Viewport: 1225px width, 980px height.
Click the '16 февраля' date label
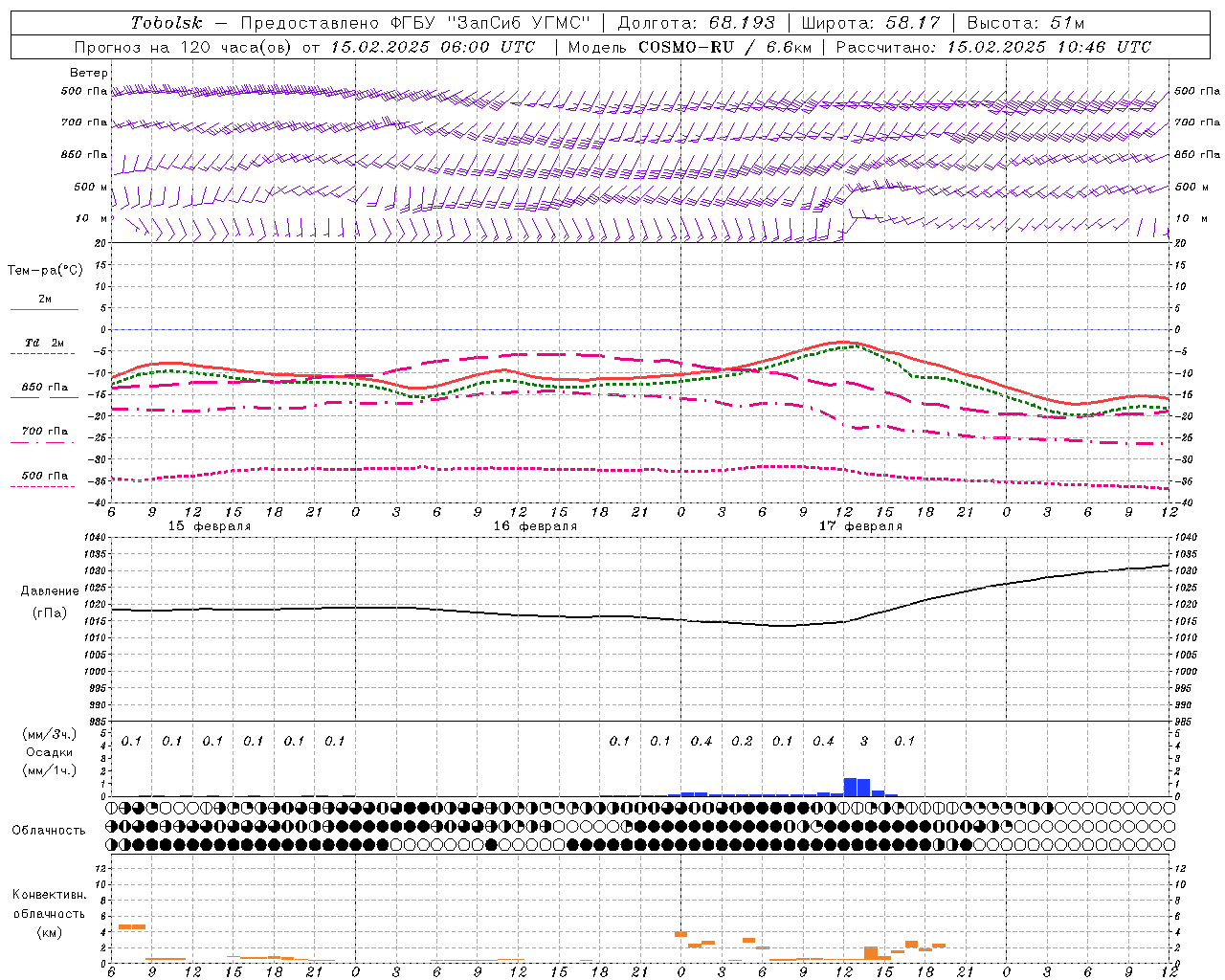point(535,526)
